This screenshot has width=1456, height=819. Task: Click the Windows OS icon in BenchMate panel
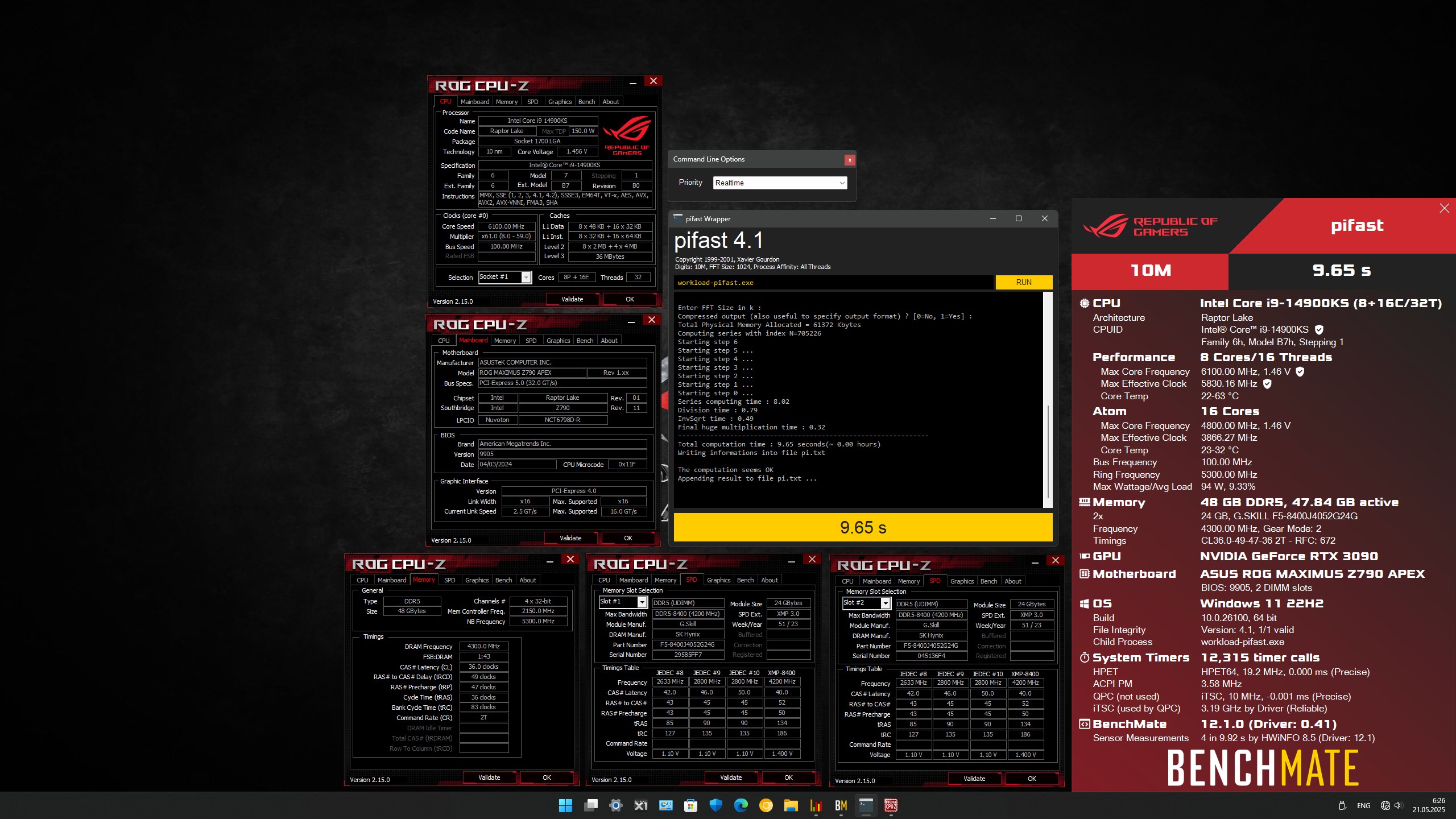[x=1085, y=603]
